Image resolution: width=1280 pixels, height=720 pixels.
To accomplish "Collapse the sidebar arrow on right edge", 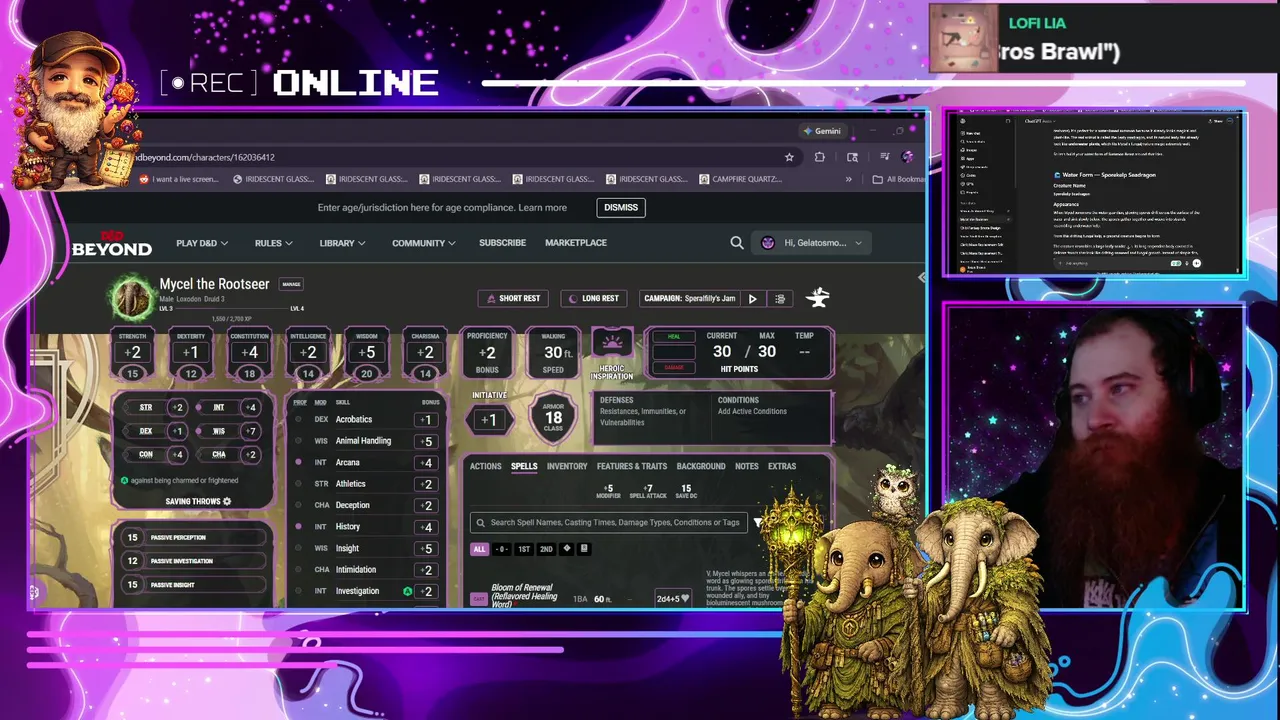I will [x=921, y=277].
